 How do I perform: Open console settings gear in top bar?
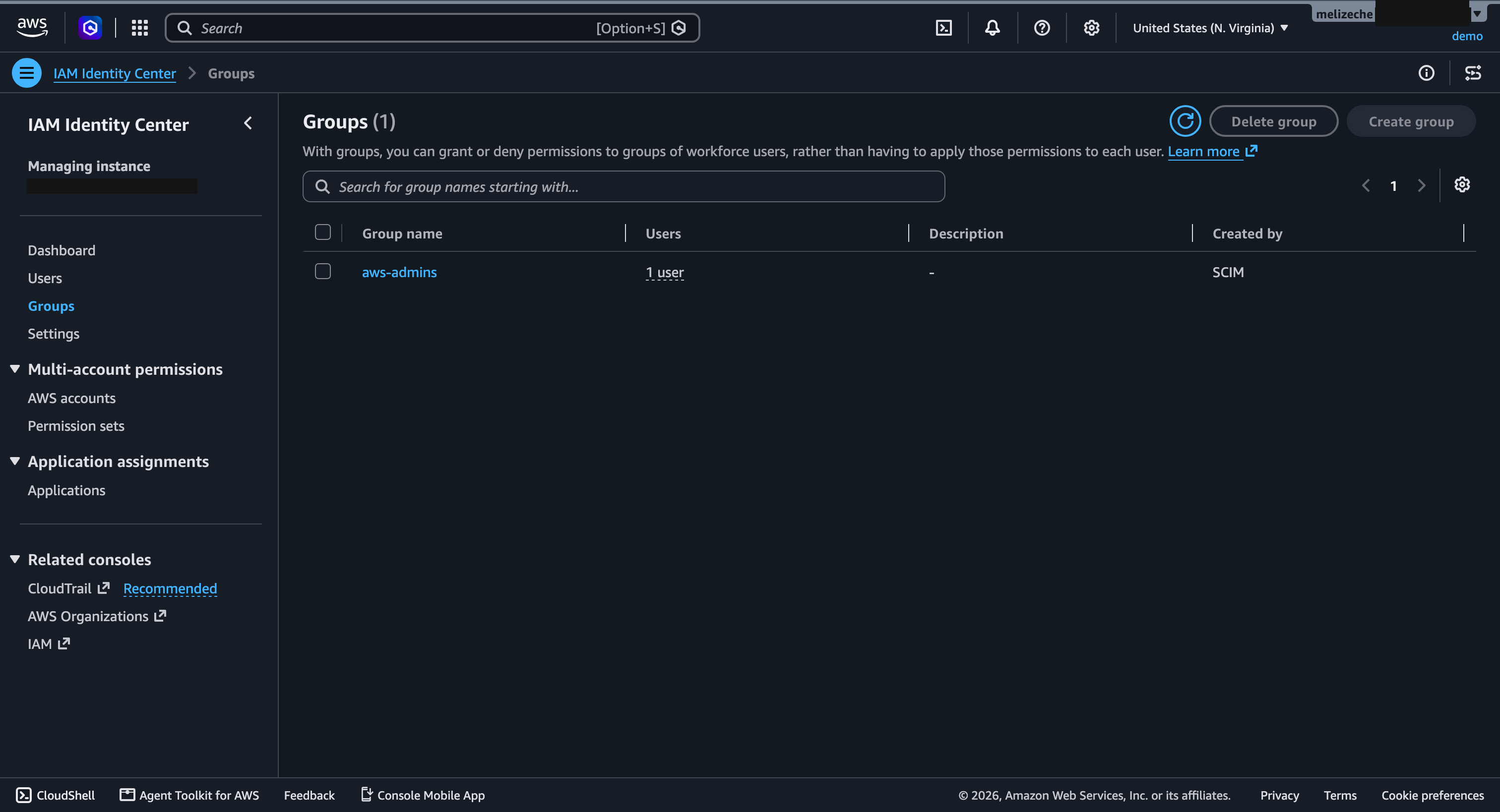[1091, 27]
